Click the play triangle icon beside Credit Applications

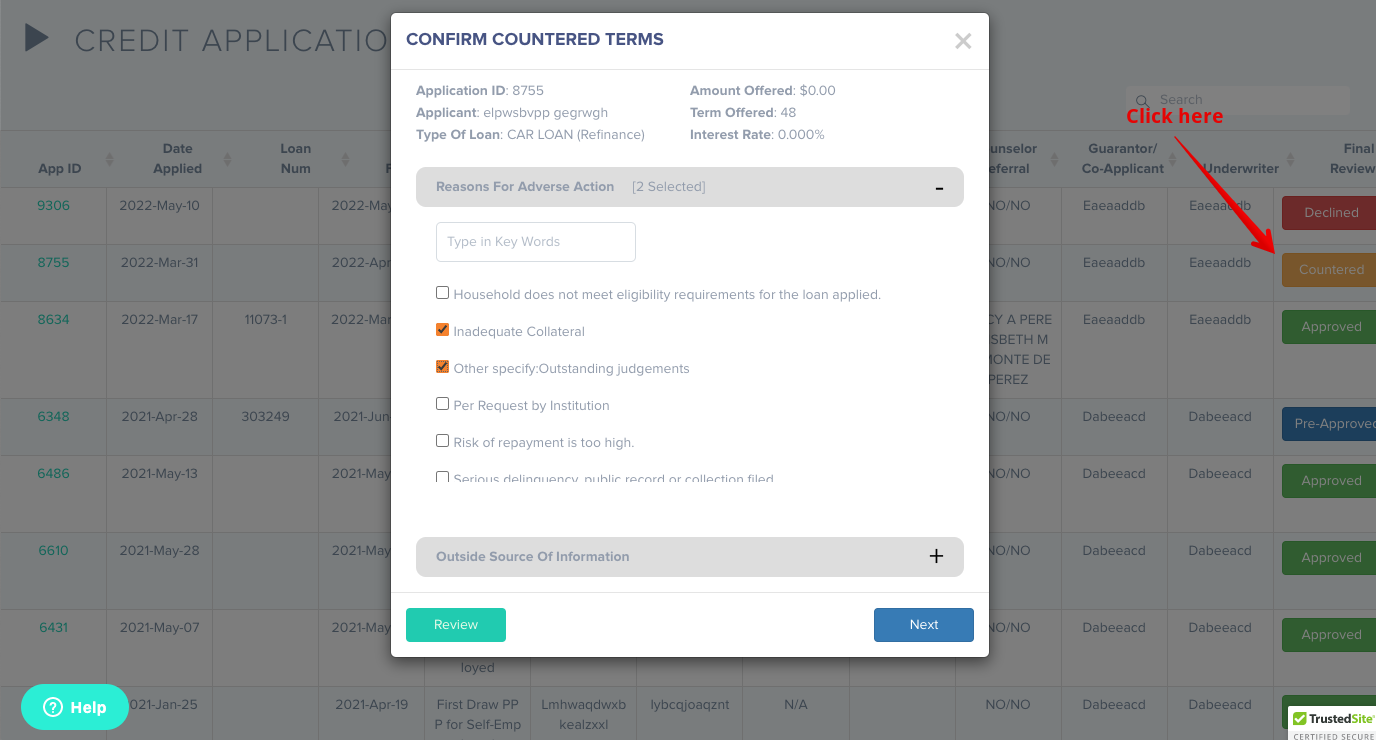37,38
